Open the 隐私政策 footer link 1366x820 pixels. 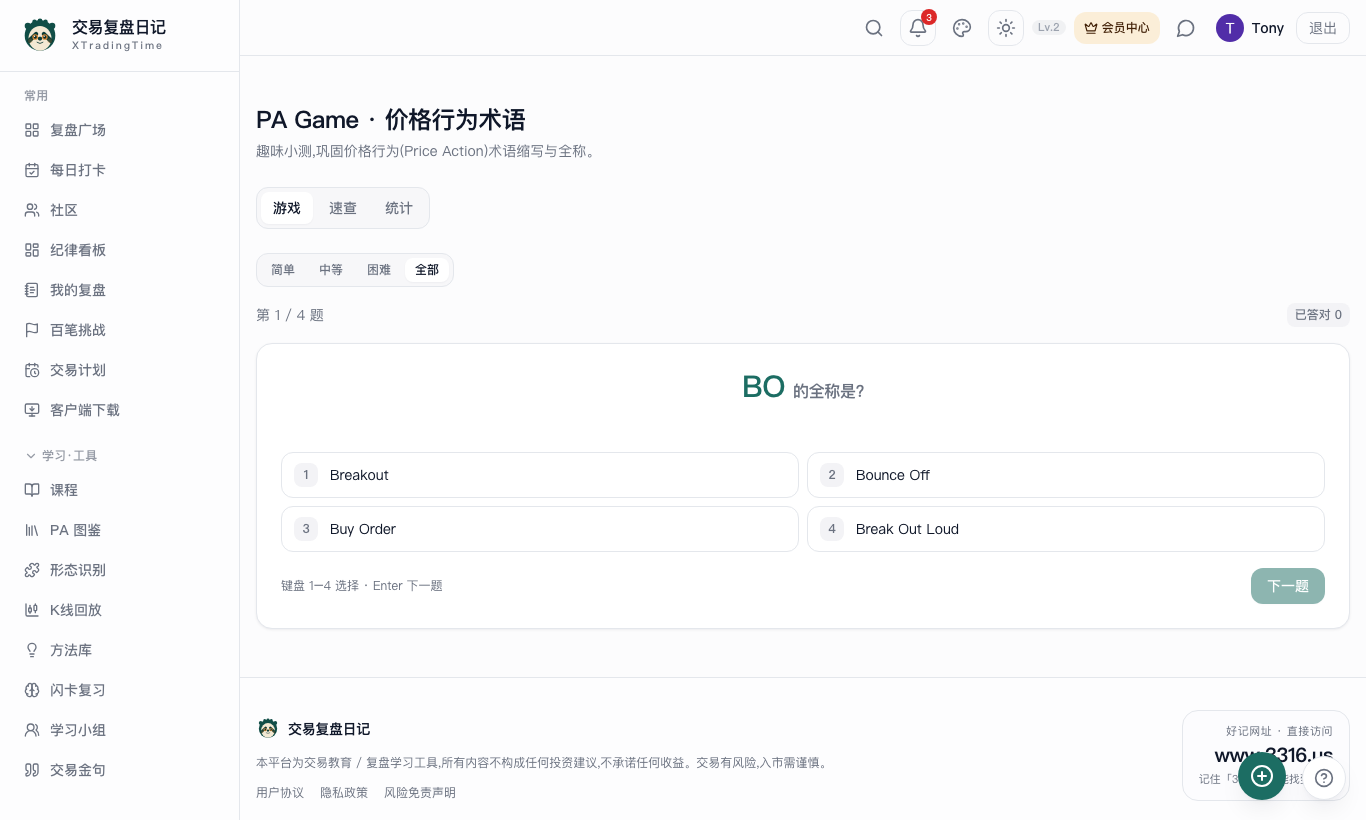coord(344,793)
